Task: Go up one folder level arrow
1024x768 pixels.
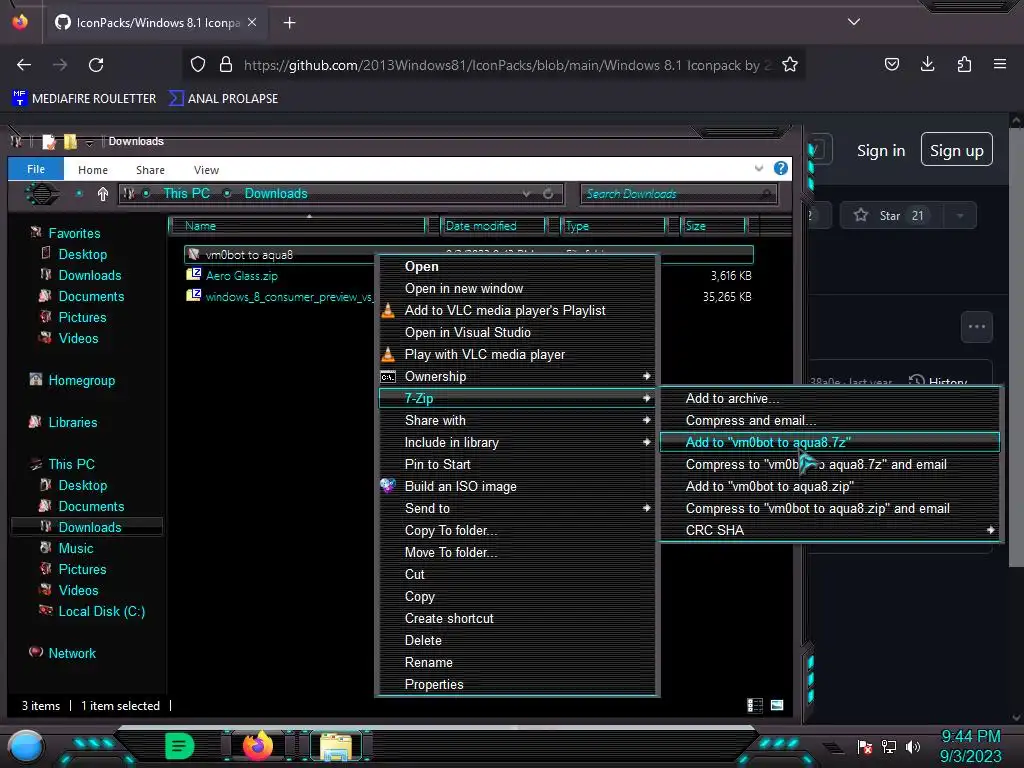Action: point(103,194)
